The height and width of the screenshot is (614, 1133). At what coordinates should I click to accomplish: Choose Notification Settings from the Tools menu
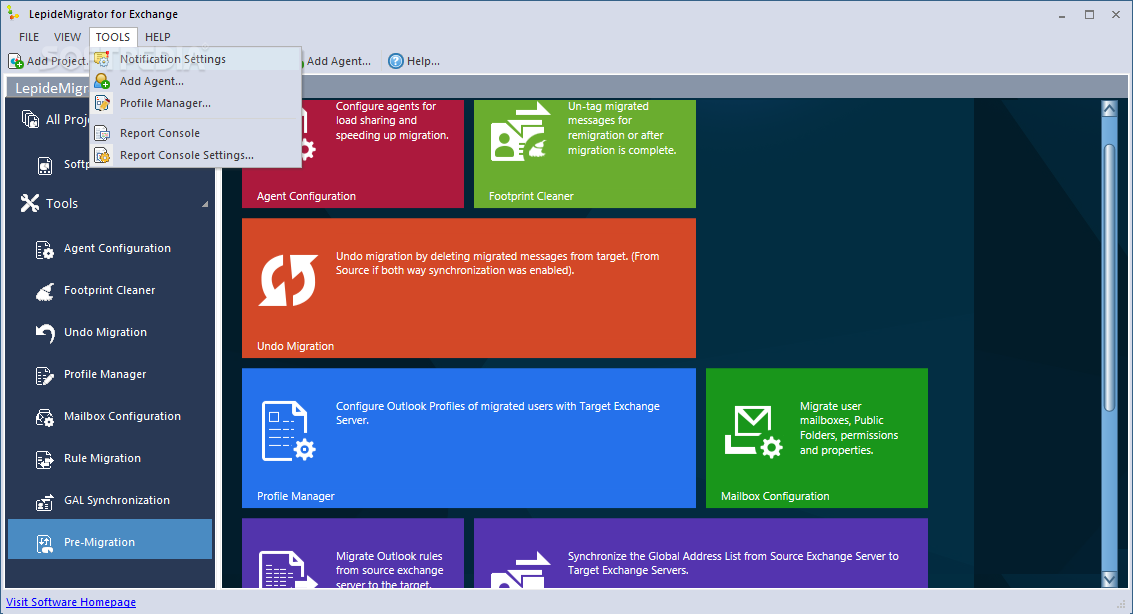(x=196, y=59)
